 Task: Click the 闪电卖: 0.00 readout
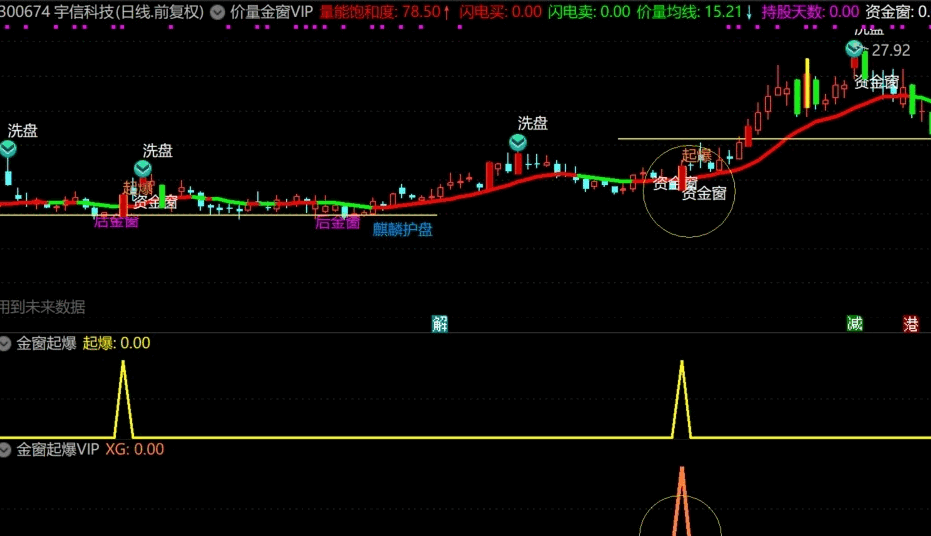coord(588,12)
